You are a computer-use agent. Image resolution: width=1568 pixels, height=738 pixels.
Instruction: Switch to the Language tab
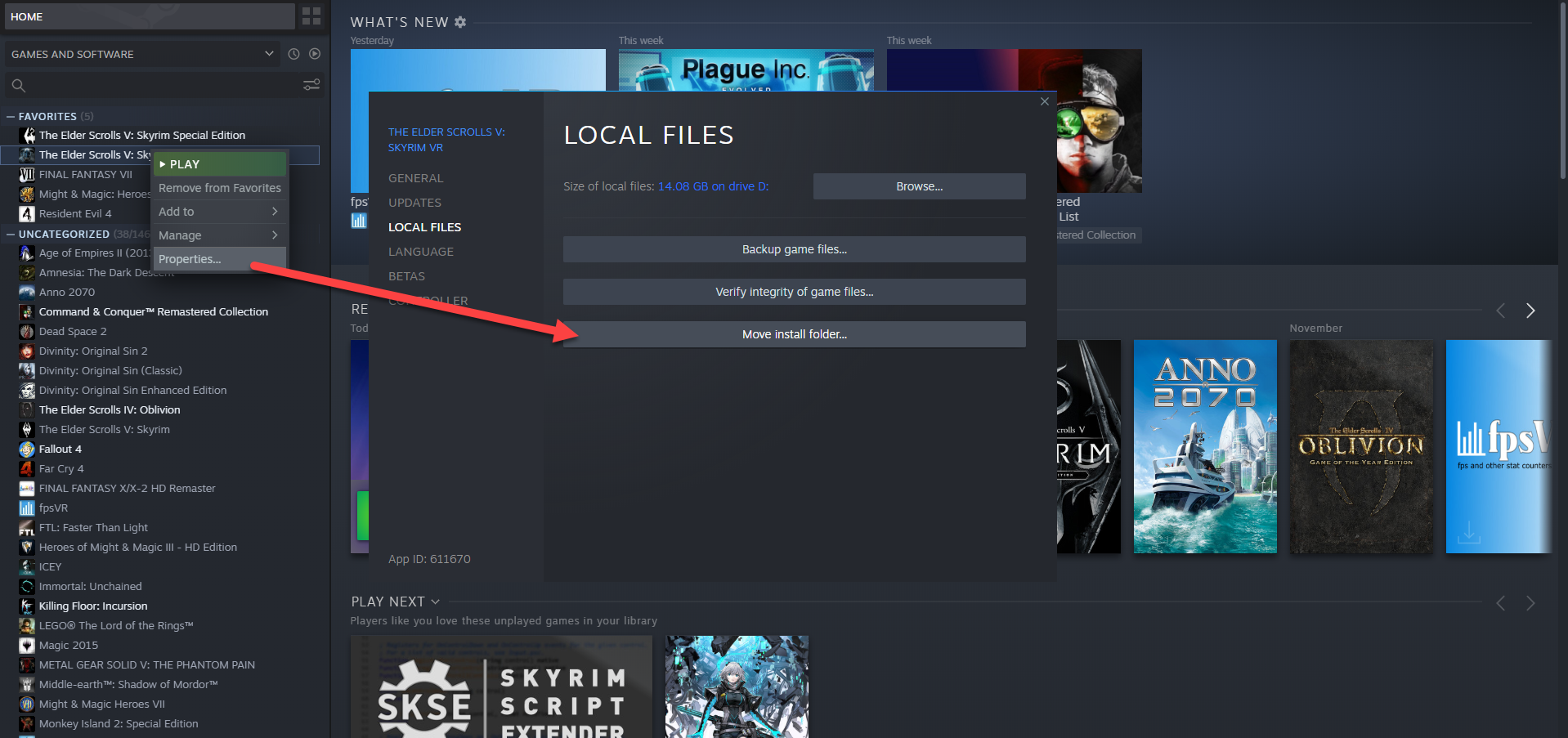[x=421, y=252]
